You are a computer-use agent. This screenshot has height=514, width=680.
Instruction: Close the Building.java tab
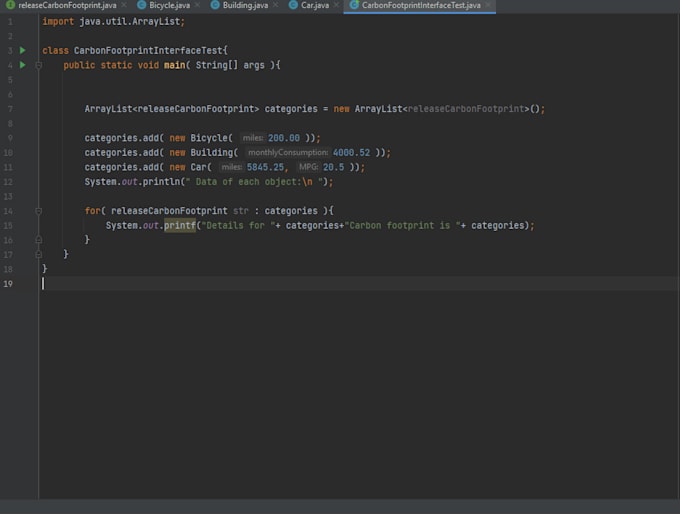coord(275,5)
